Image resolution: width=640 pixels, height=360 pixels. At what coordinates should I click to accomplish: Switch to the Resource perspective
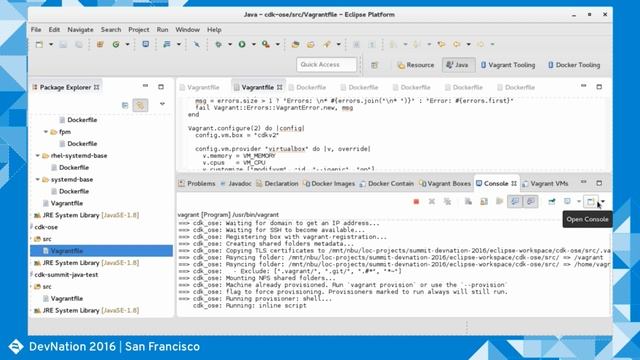(416, 65)
